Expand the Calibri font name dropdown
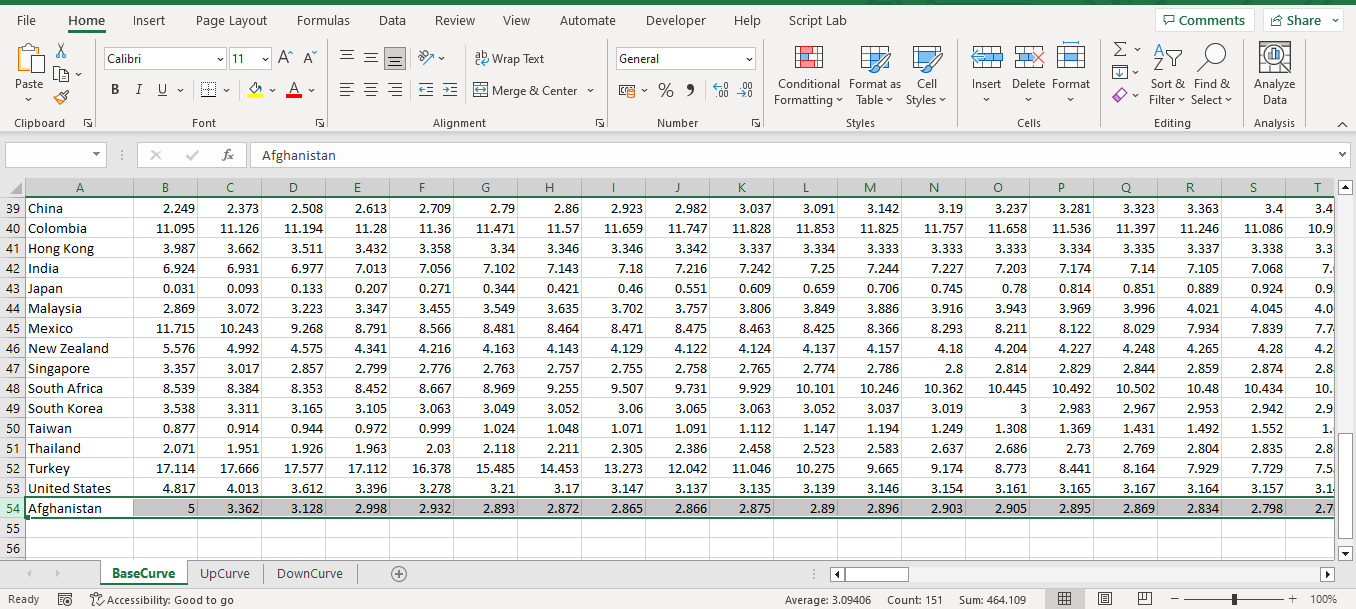This screenshot has width=1356, height=609. [x=220, y=59]
